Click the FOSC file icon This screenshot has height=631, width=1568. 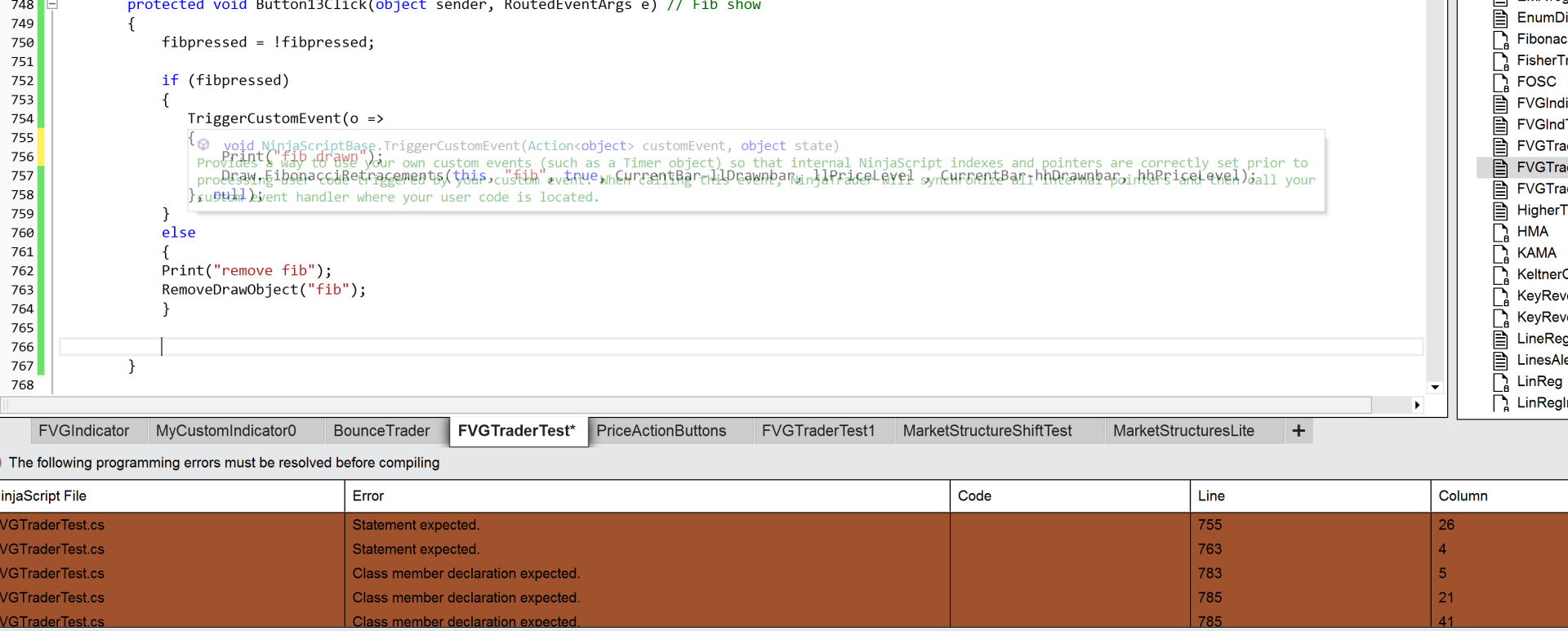point(1500,82)
